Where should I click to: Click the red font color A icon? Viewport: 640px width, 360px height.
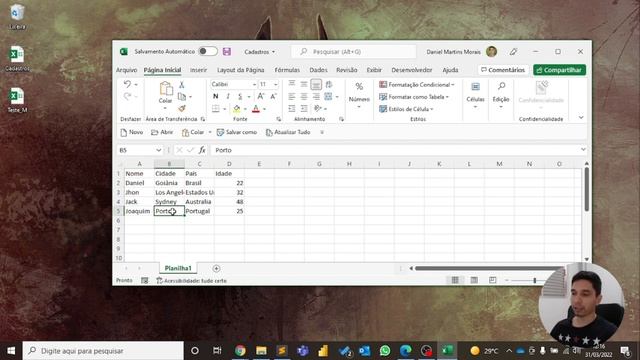[x=256, y=109]
